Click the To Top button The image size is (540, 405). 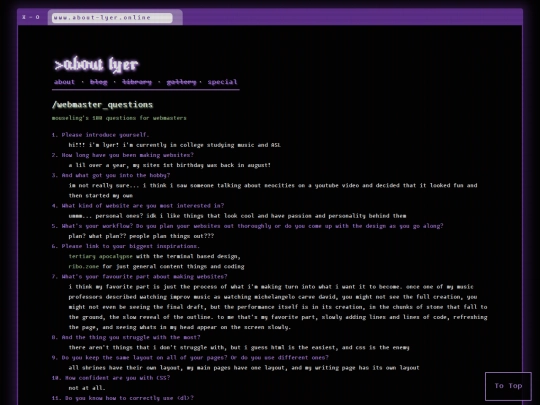coord(508,386)
